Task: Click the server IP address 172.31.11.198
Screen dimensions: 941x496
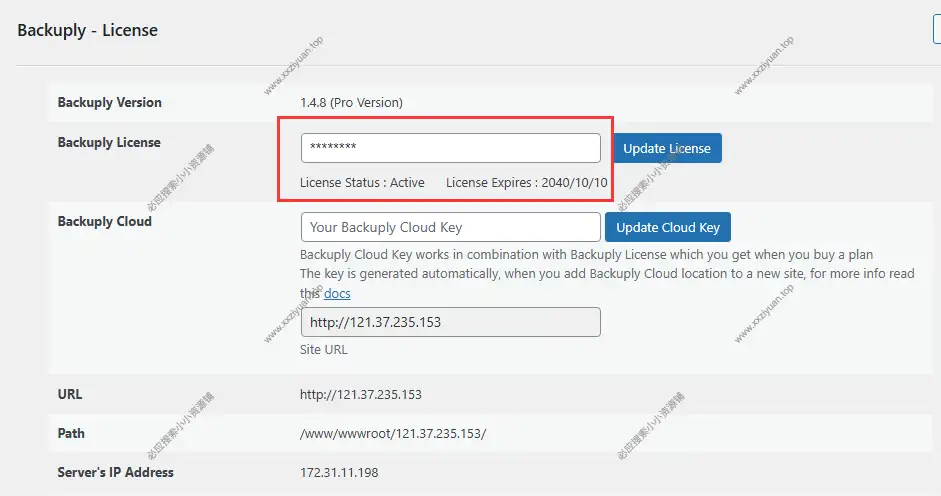Action: tap(339, 473)
